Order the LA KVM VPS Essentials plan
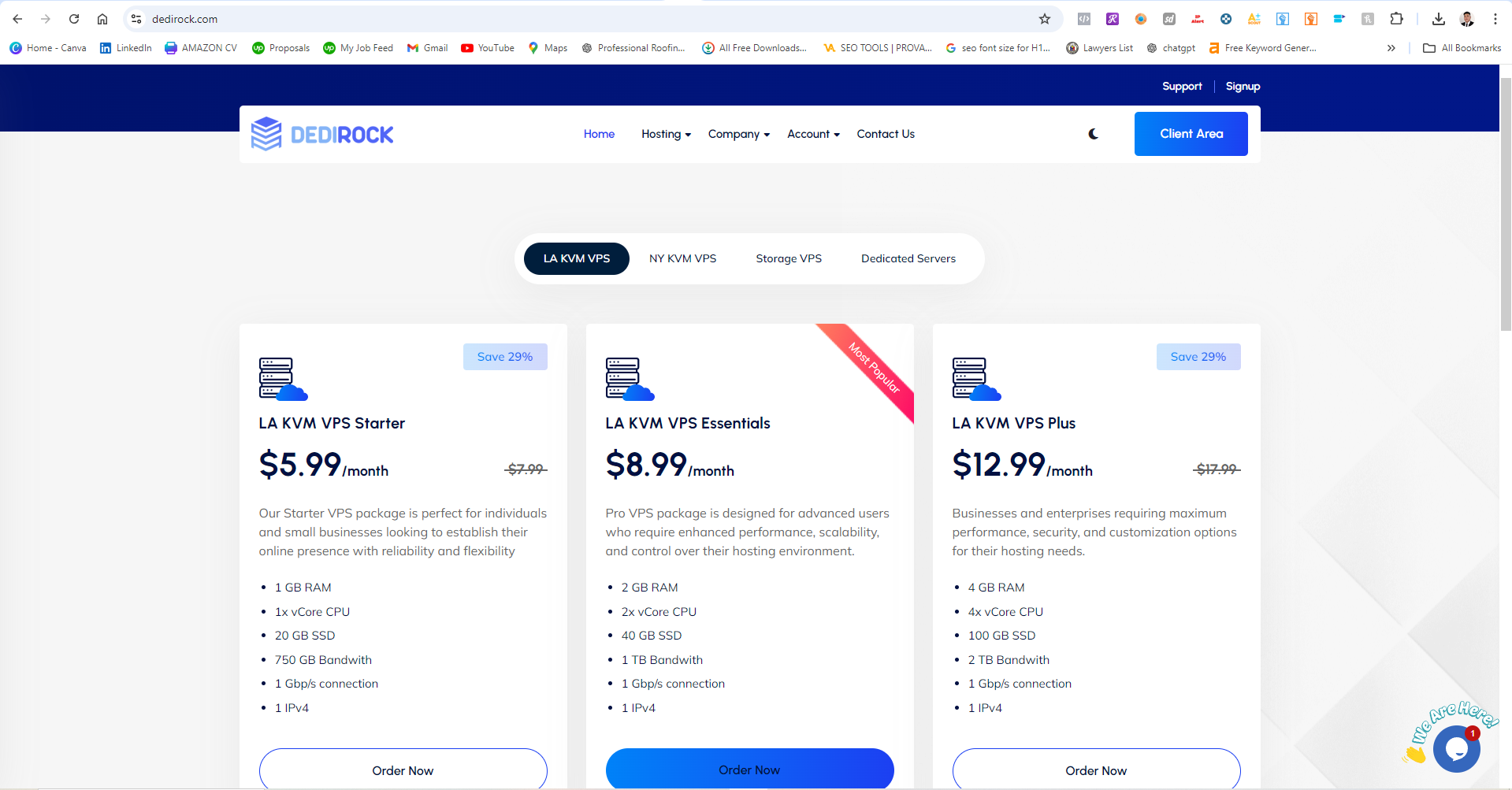1512x790 pixels. point(749,769)
